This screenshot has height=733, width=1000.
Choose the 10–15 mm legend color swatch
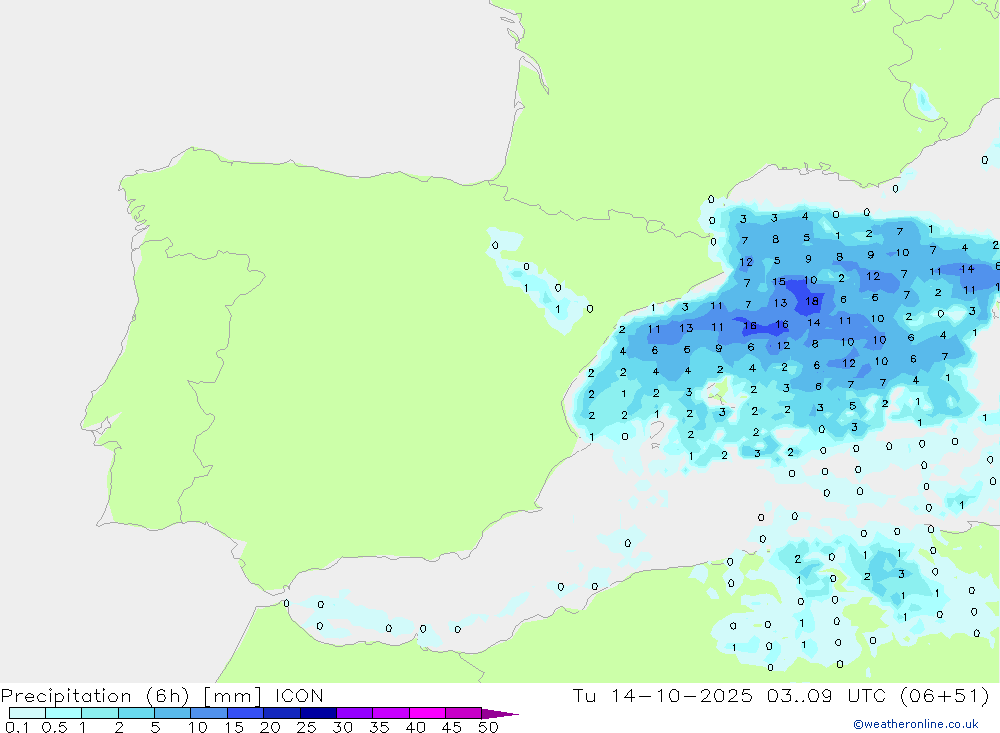tap(209, 713)
